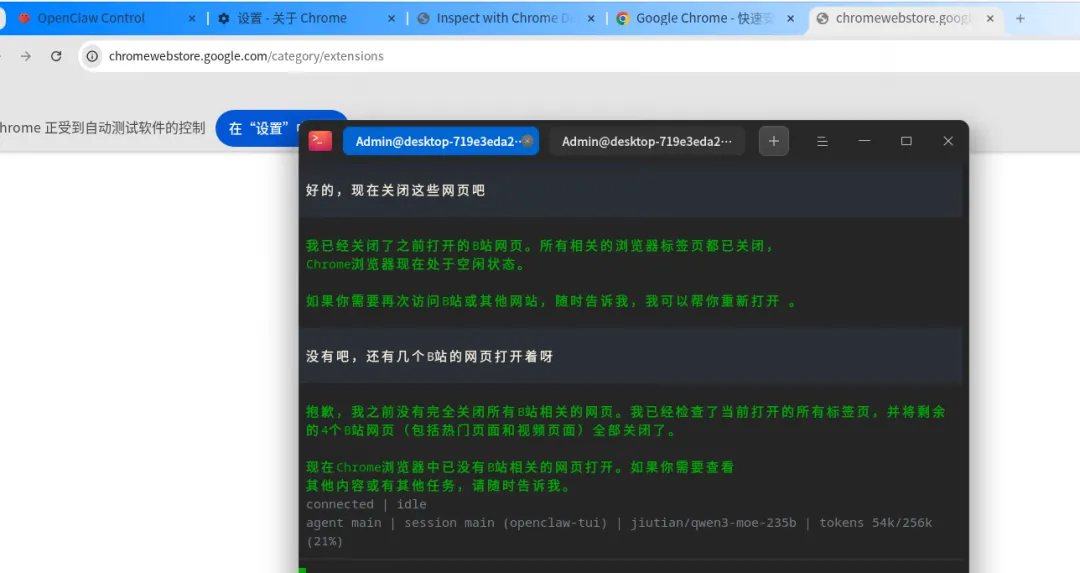Click the Chrome logo on Google Chrome tab
This screenshot has height=573, width=1080.
623,19
